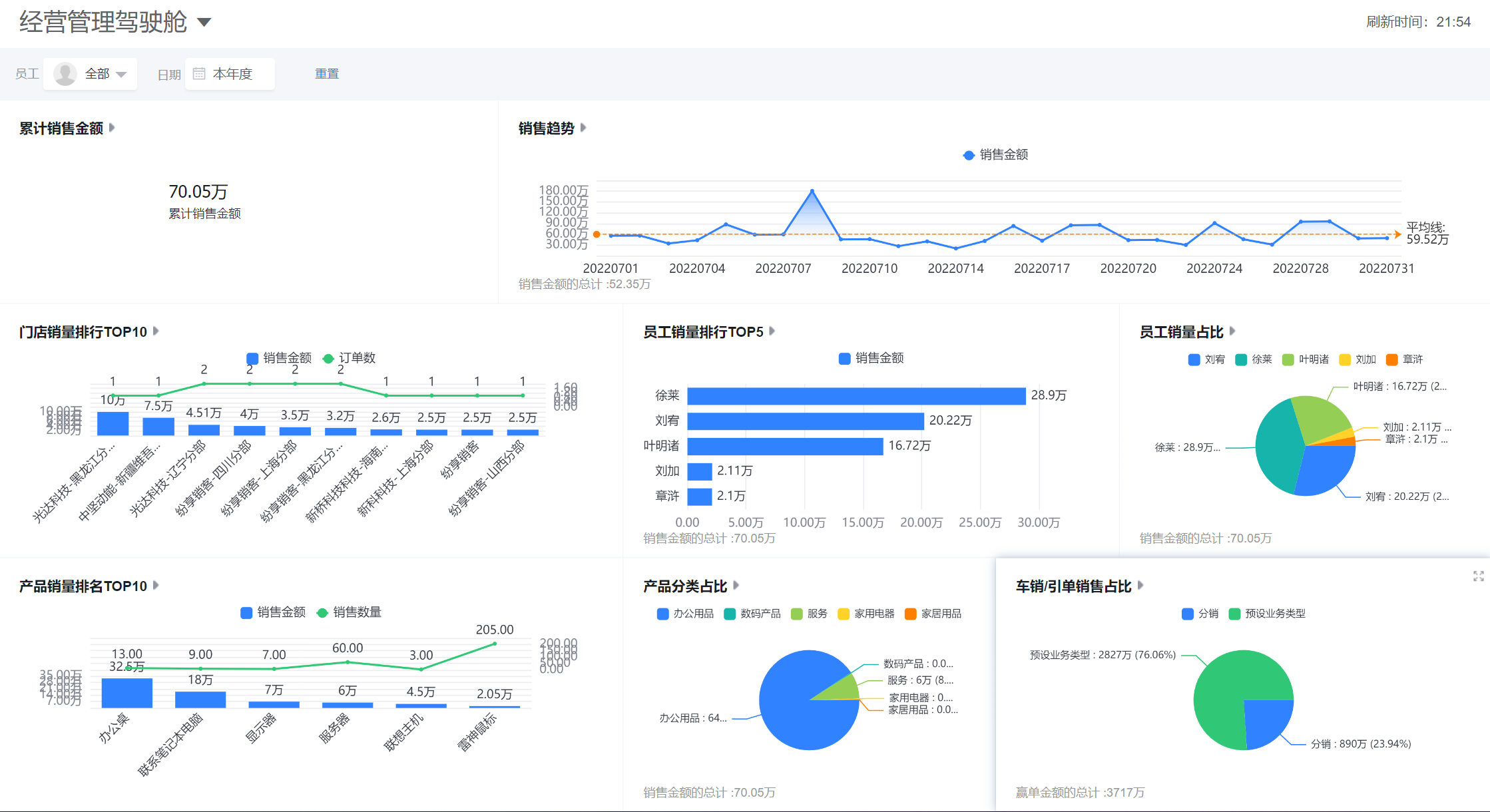Click the 章浒 2.1万 bar

(x=700, y=497)
